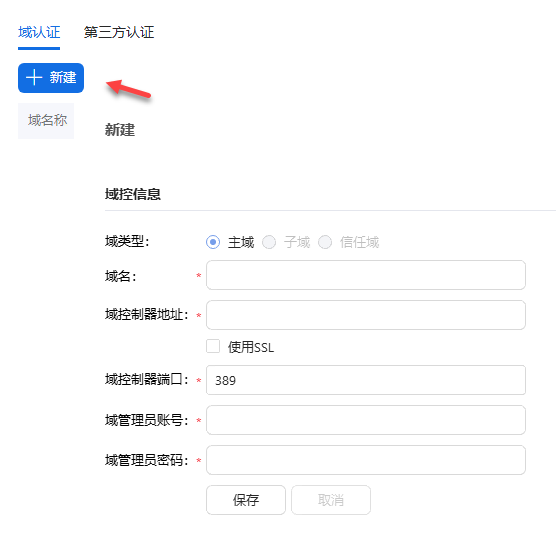Click the 取消 cancel button
Screen dimensions: 556x534
click(x=331, y=500)
